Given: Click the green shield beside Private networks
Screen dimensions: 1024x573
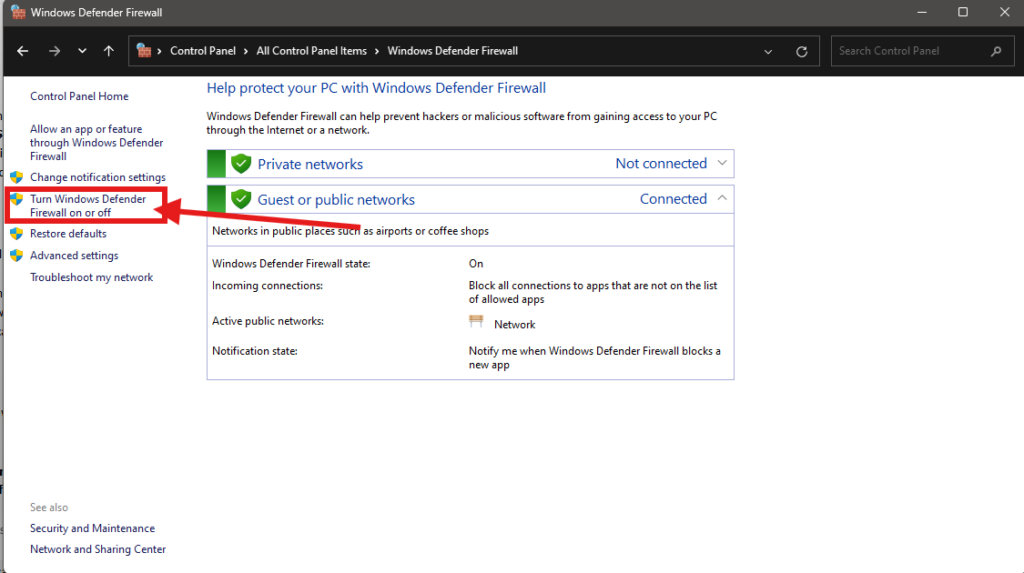Looking at the screenshot, I should click(241, 163).
